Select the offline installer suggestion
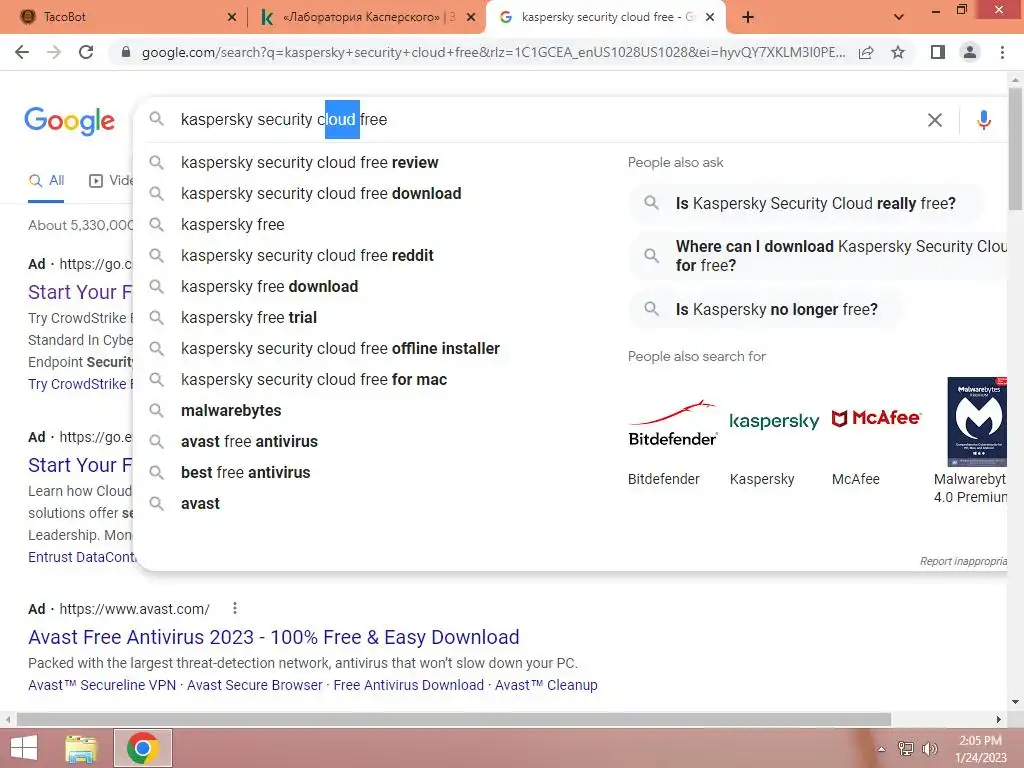Screen dimensions: 1024x768 (x=340, y=349)
